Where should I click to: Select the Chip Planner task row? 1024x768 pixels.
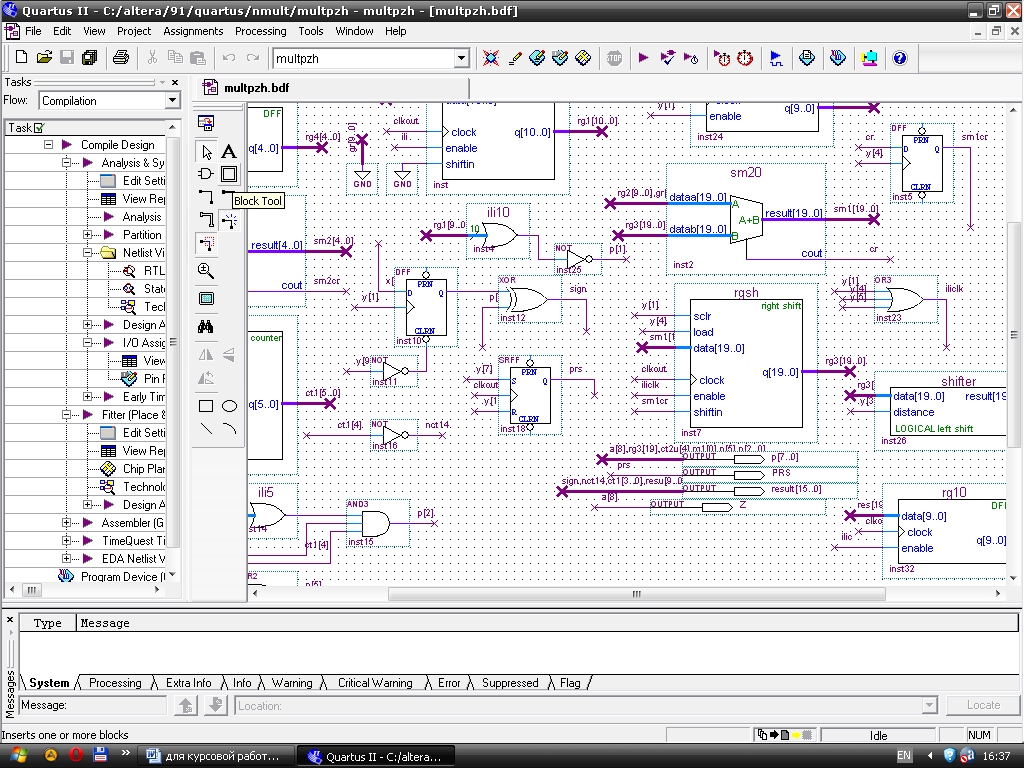point(133,469)
